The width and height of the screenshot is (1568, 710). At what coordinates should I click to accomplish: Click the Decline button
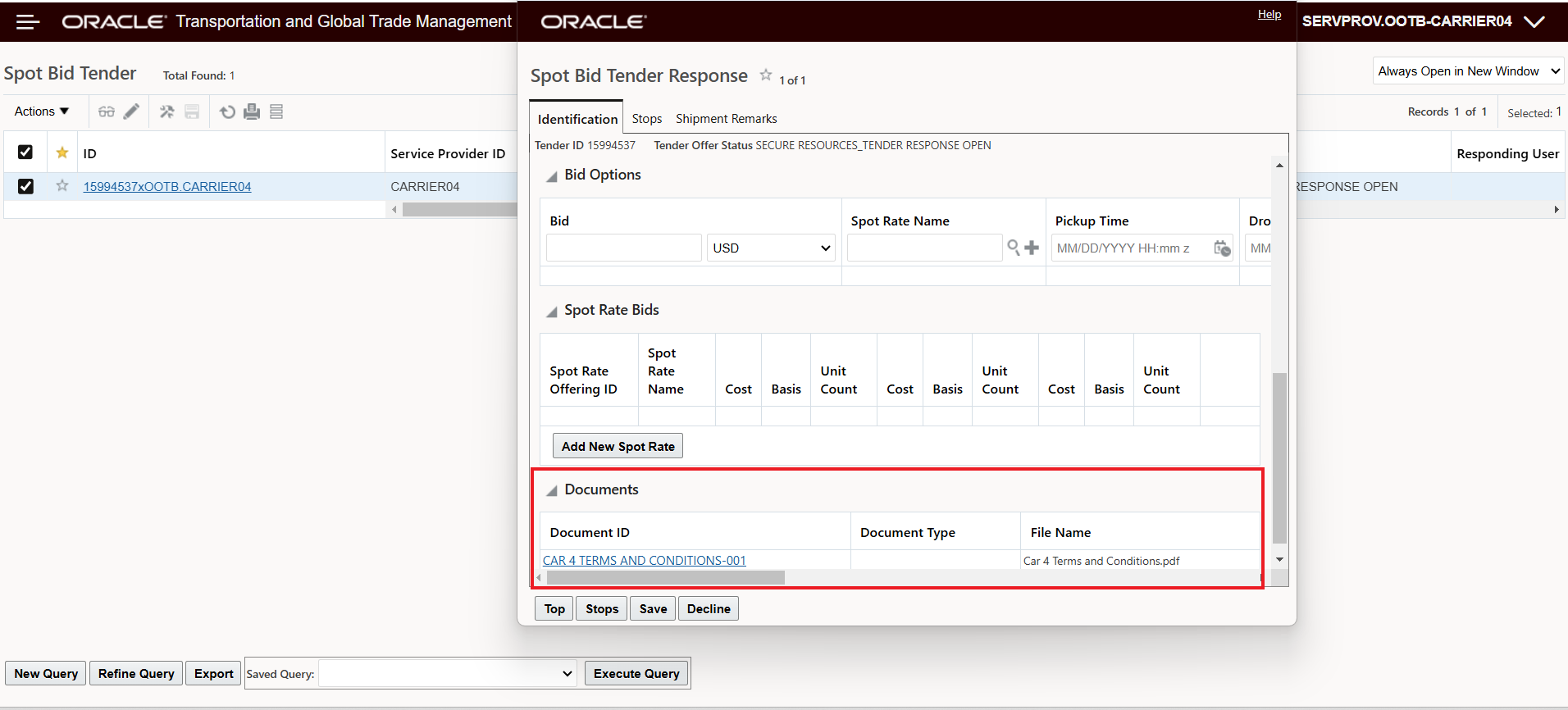click(709, 608)
